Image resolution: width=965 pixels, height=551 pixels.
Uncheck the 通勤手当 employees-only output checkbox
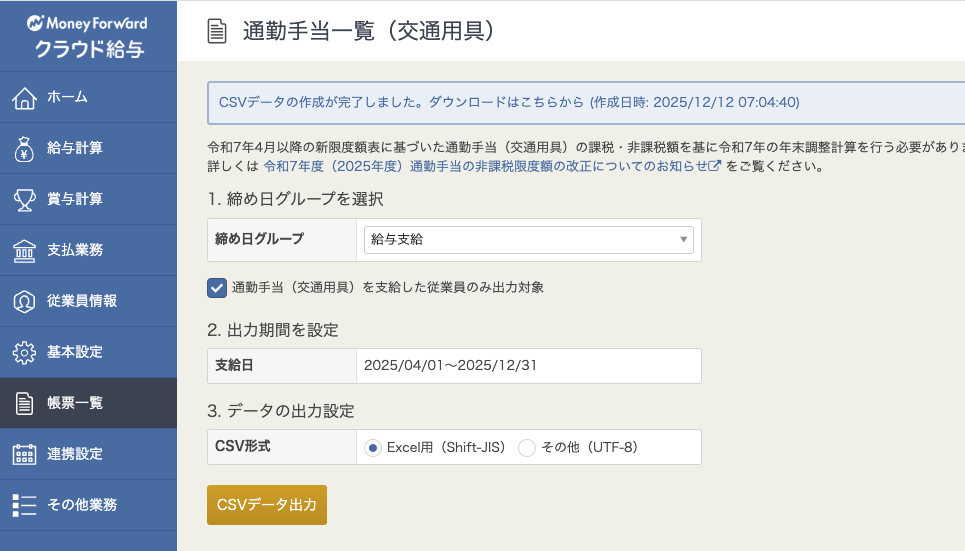pyautogui.click(x=217, y=288)
